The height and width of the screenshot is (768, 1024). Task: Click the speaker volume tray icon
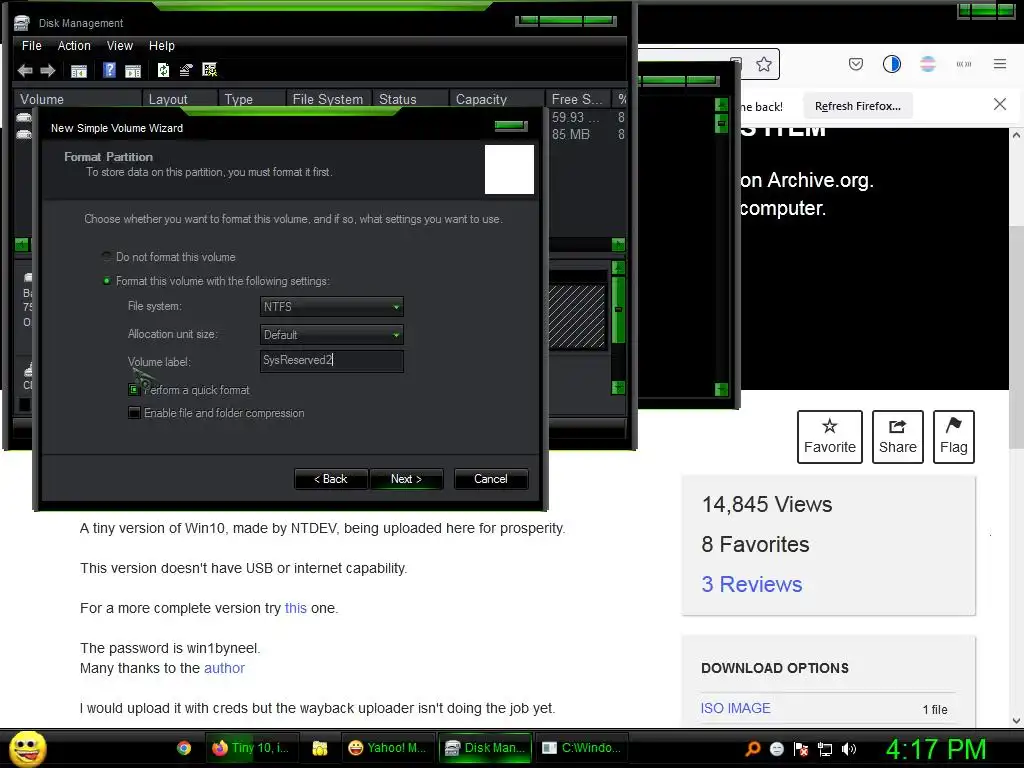click(x=848, y=749)
